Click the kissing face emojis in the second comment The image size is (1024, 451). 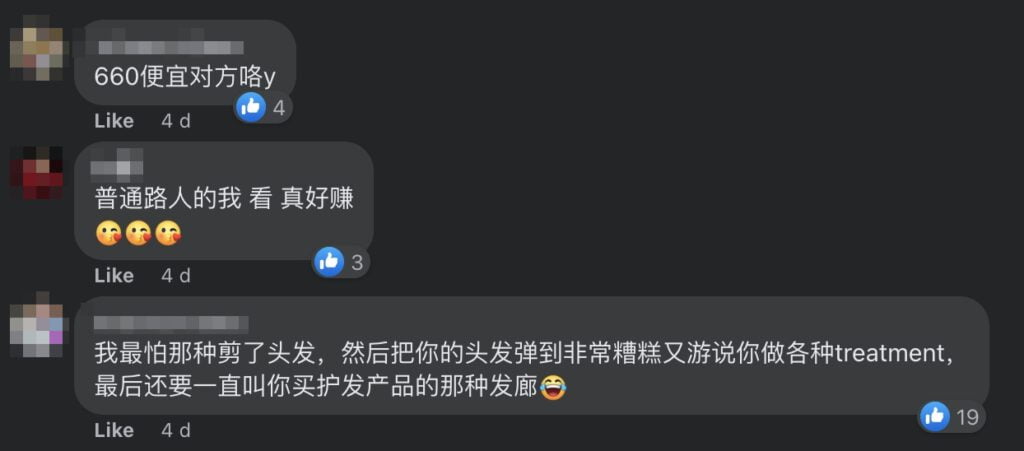(x=138, y=233)
